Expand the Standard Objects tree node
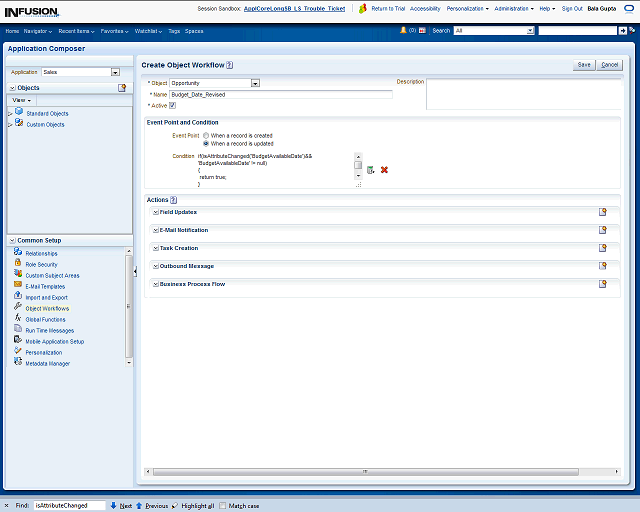This screenshot has height=512, width=640. (11, 114)
